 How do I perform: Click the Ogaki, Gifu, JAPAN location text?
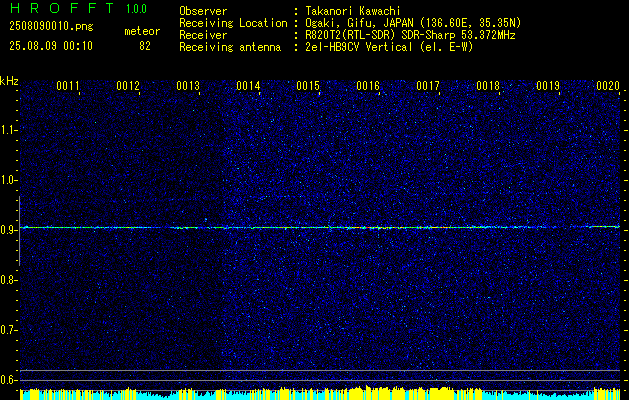point(413,23)
